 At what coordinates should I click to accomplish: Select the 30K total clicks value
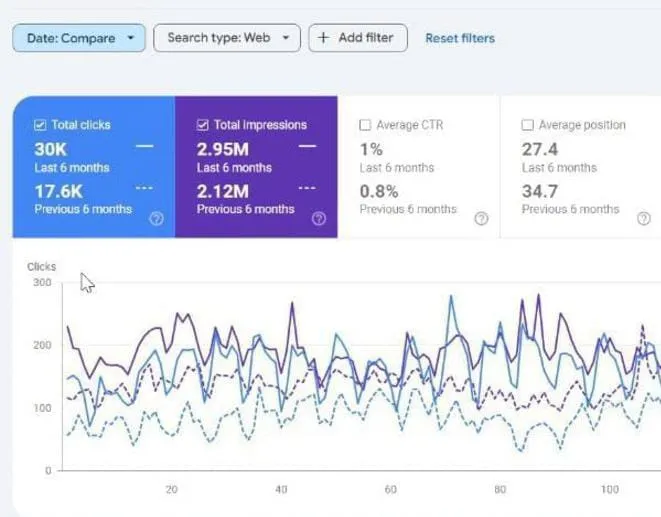pos(51,149)
